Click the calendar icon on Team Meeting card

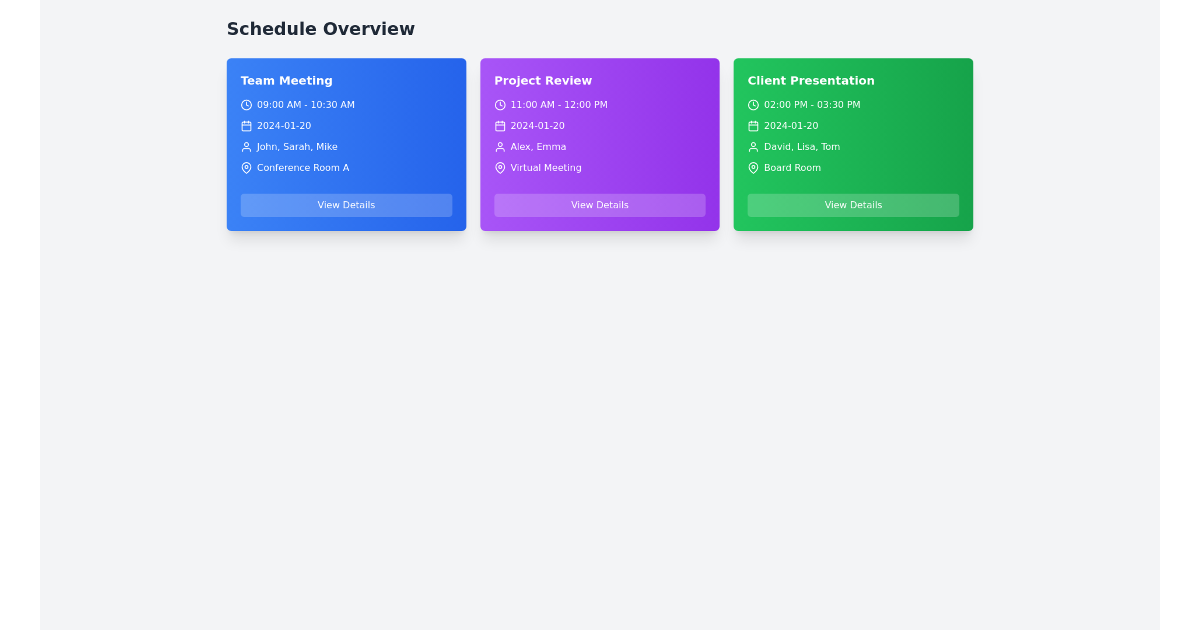[246, 125]
